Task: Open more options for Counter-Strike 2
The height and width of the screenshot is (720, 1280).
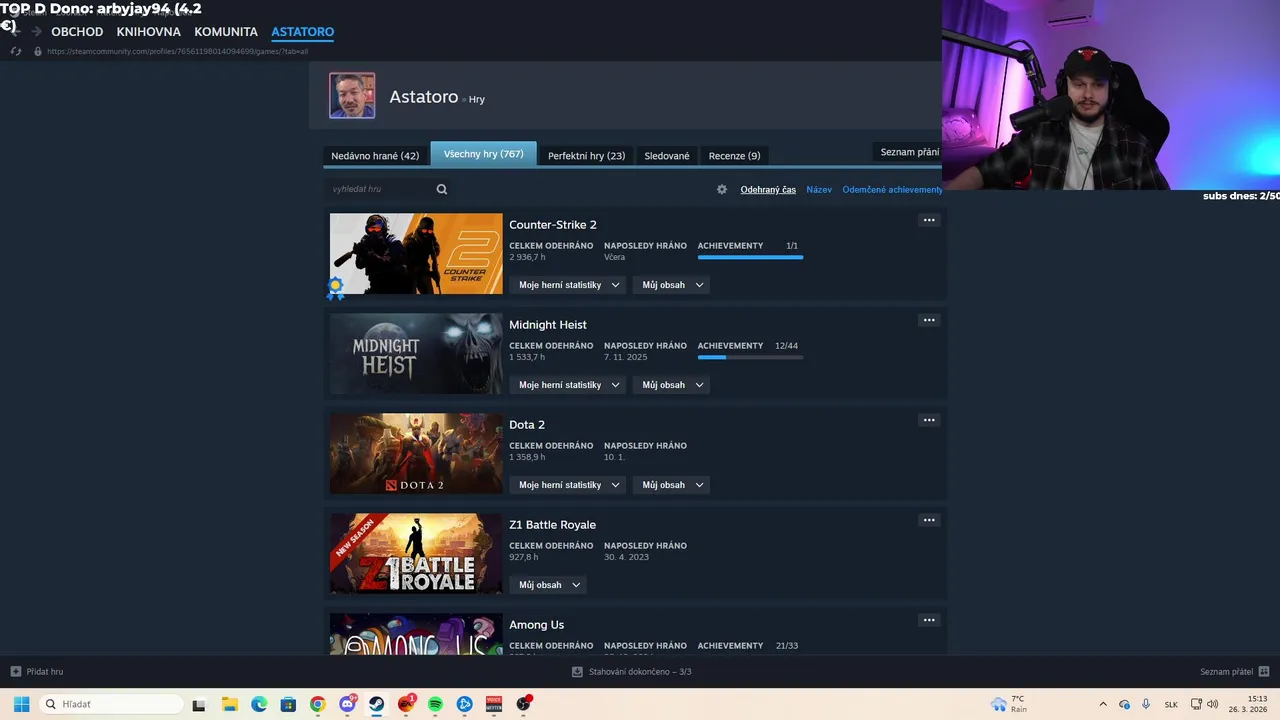Action: click(929, 220)
